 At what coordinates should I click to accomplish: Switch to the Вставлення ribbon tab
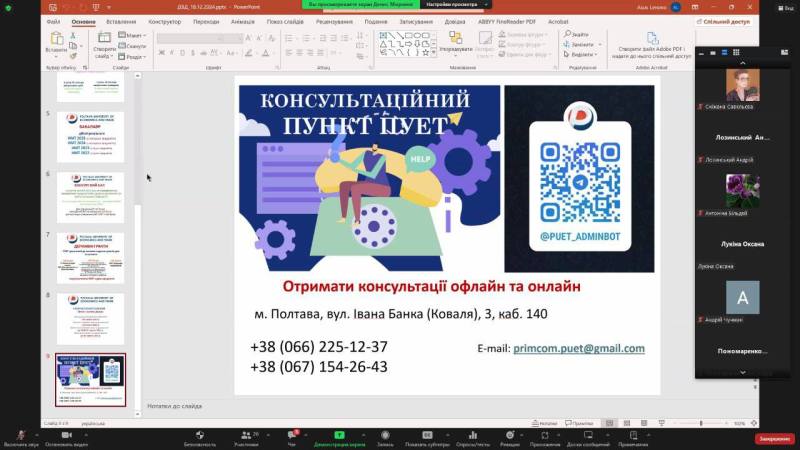(120, 20)
